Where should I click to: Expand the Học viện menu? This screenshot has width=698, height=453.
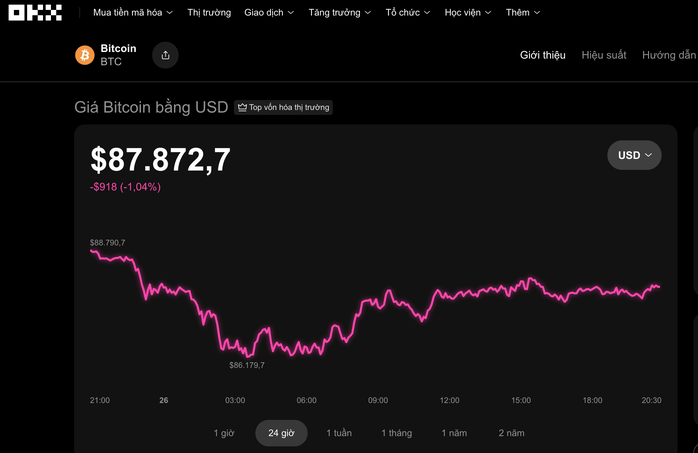coord(468,13)
